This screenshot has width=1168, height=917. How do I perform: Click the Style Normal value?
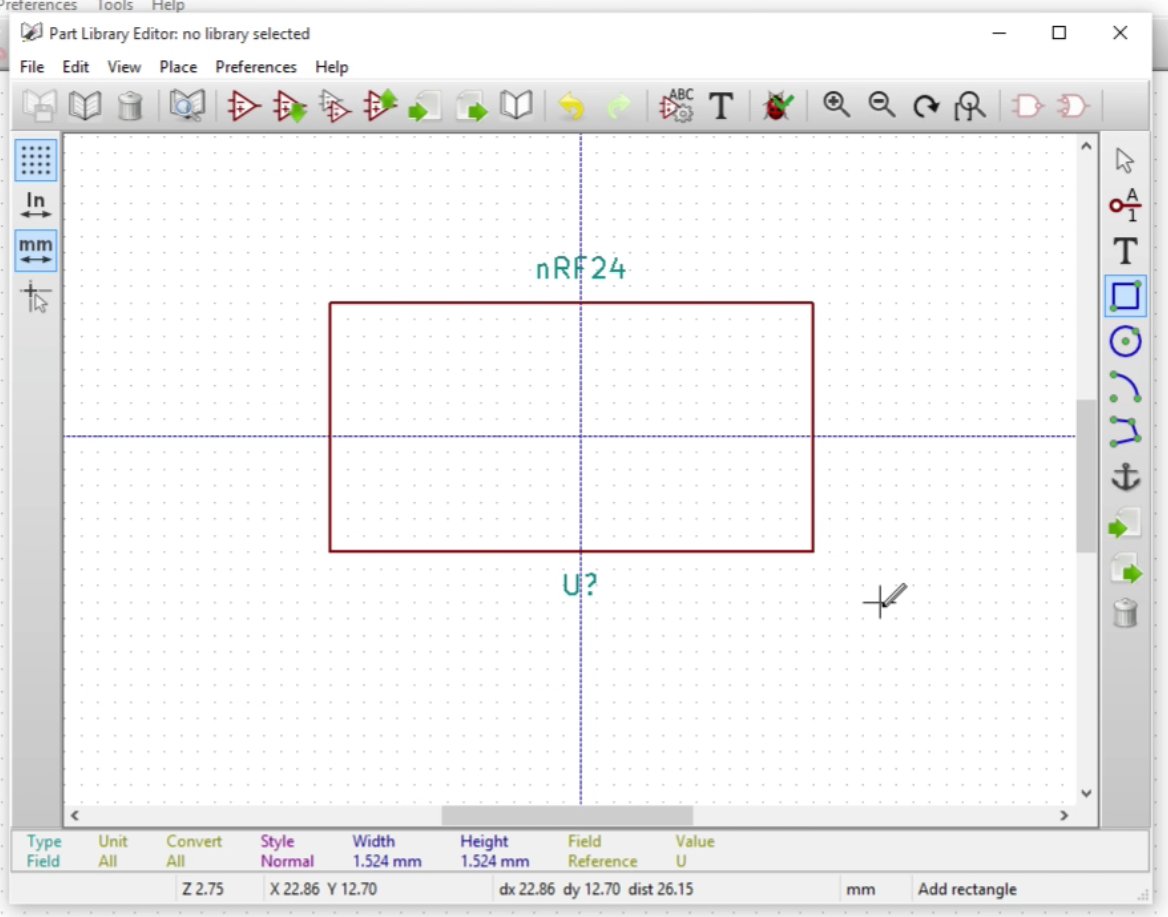(287, 861)
